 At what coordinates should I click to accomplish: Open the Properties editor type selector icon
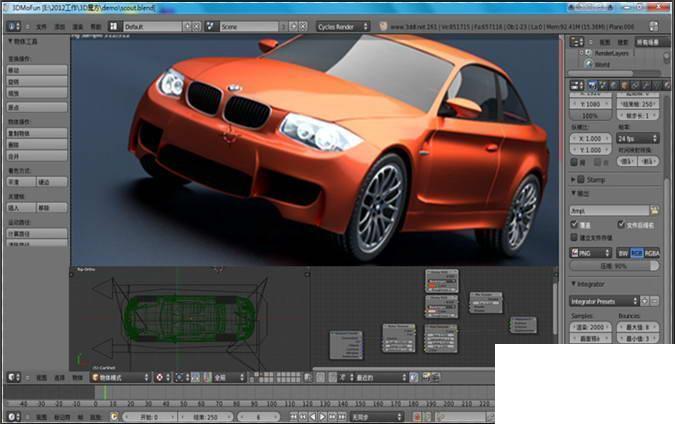tap(577, 86)
